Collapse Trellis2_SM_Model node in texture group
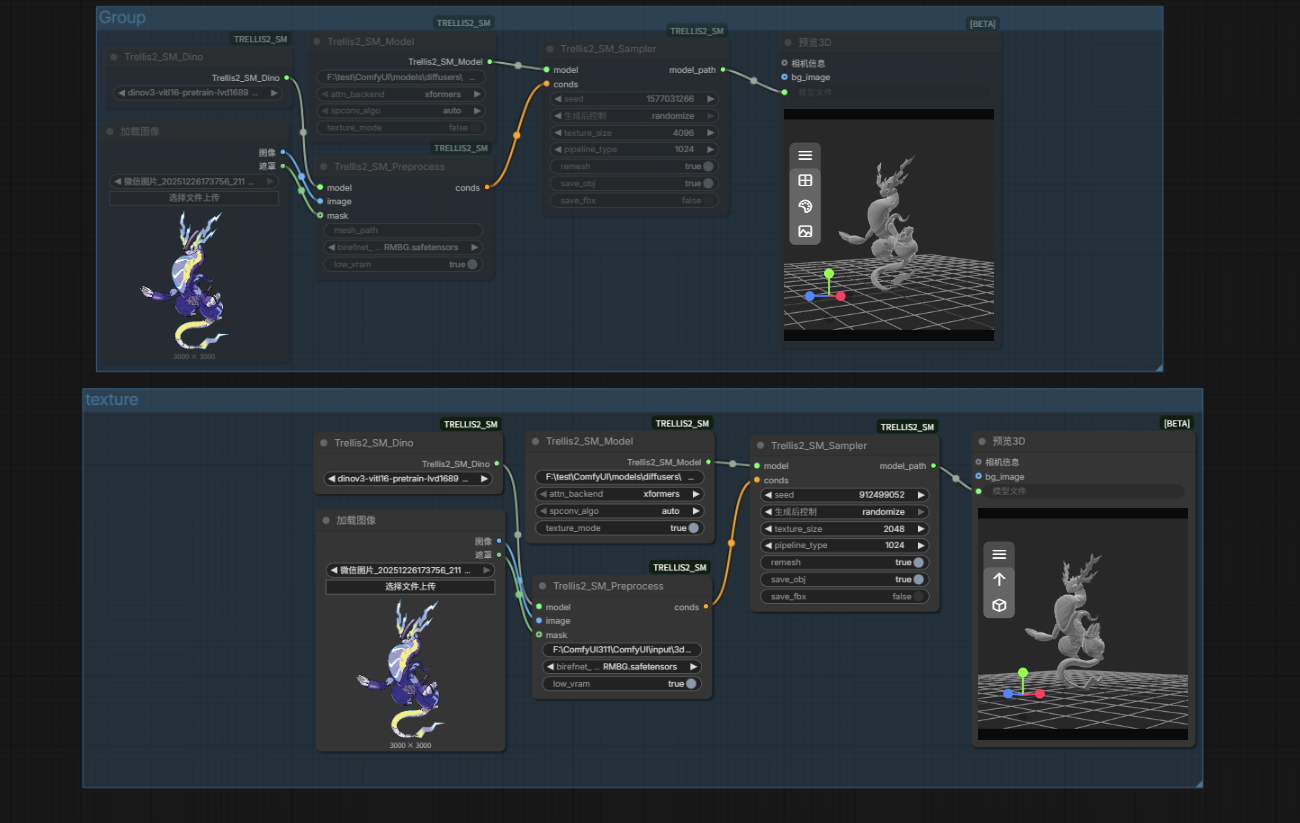 pos(535,441)
